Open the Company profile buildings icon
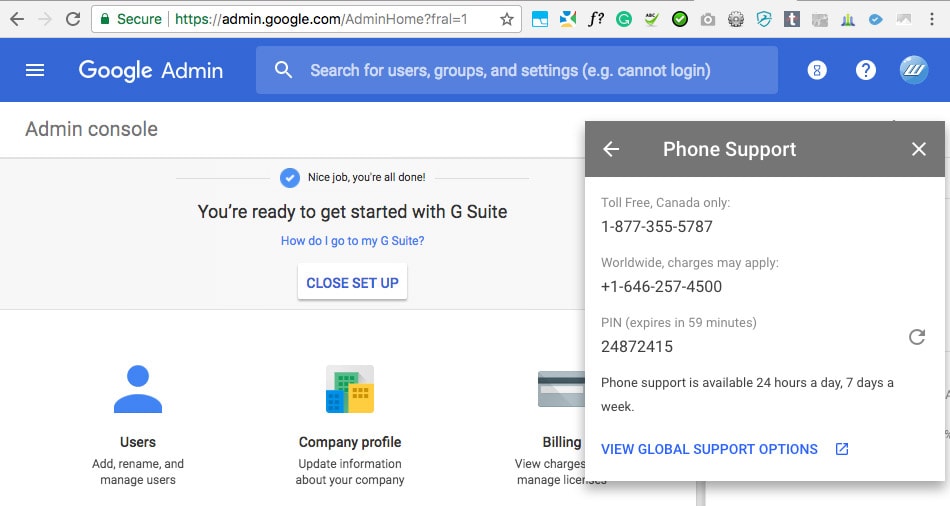 pos(350,389)
